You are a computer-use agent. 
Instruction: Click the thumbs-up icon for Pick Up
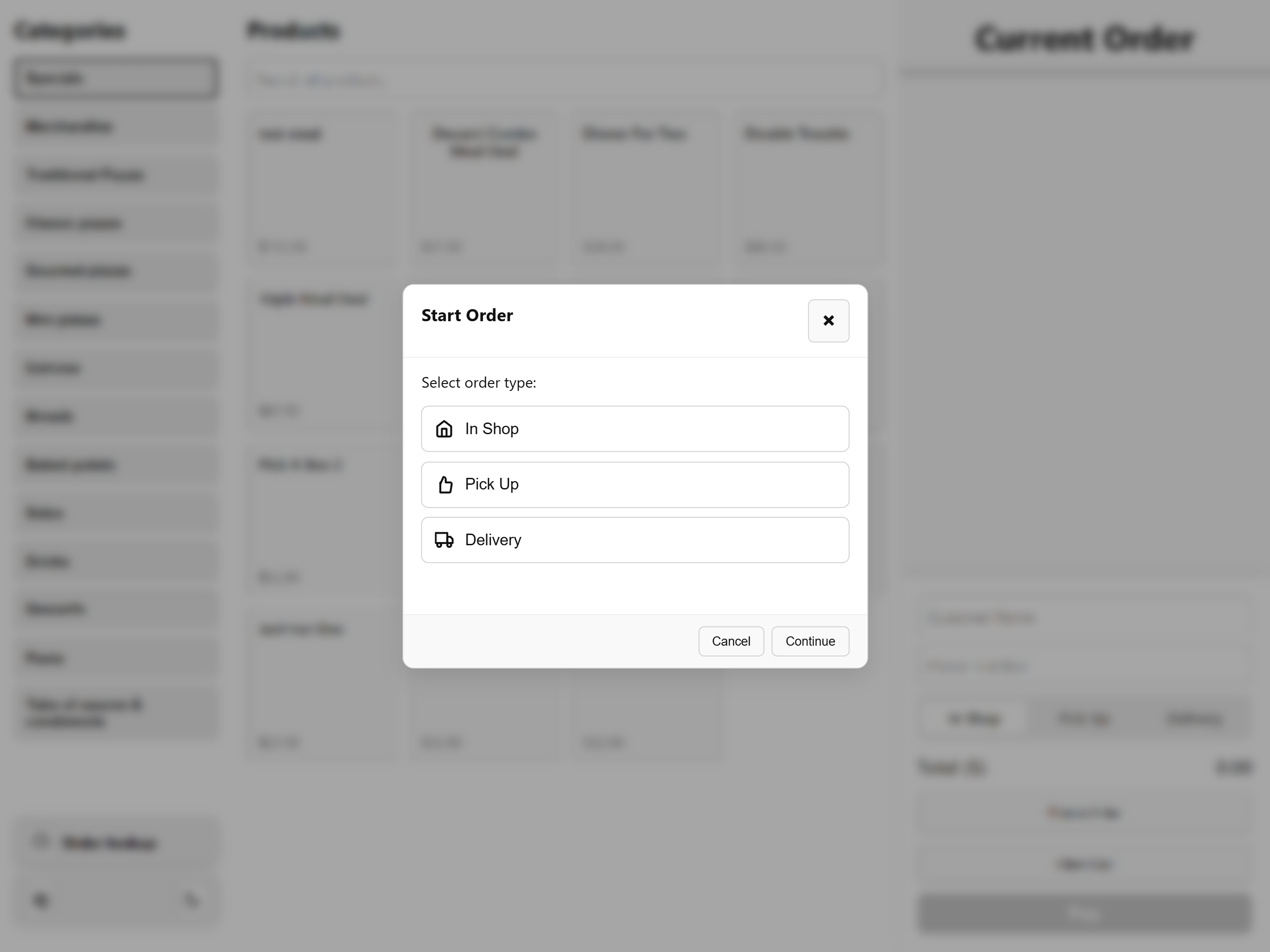pos(445,485)
